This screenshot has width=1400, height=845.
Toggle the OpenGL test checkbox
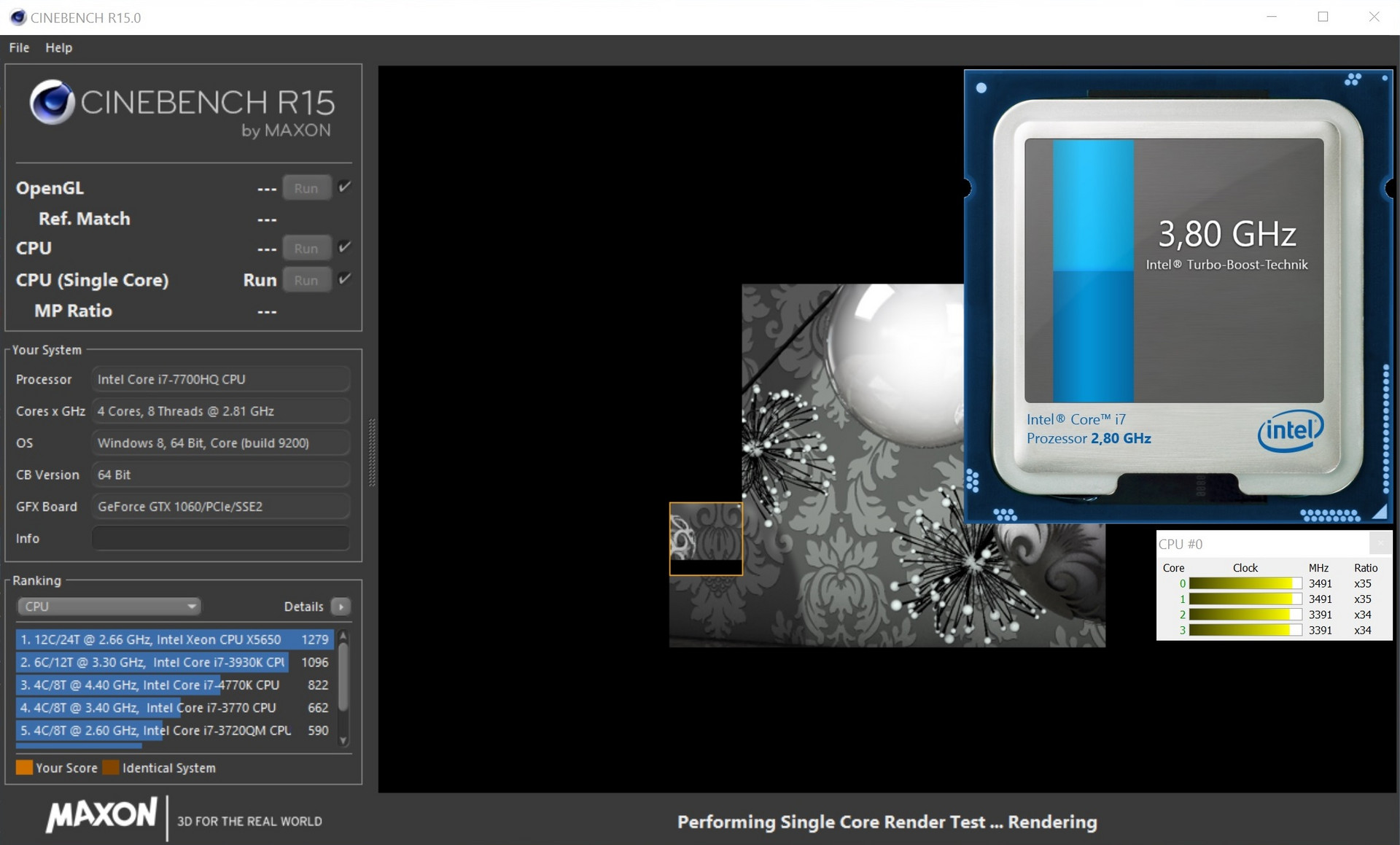345,187
